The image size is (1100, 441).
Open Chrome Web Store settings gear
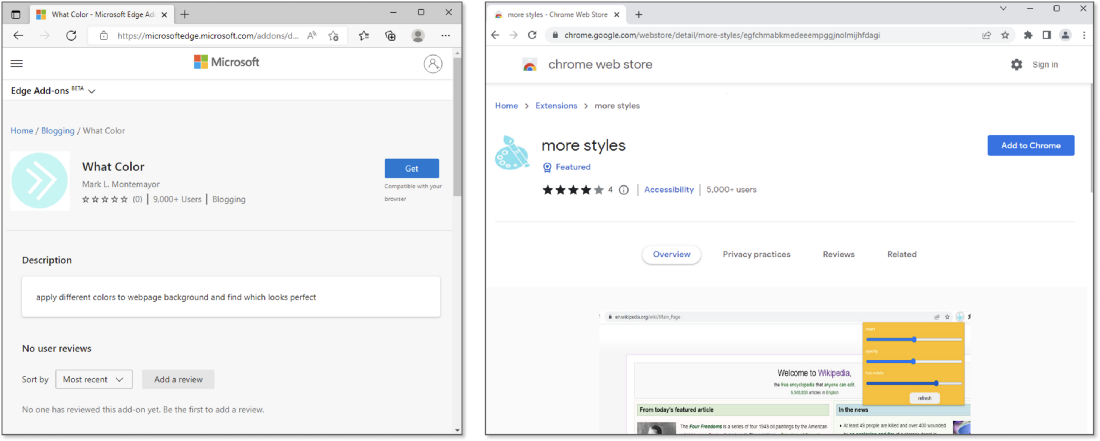1016,64
